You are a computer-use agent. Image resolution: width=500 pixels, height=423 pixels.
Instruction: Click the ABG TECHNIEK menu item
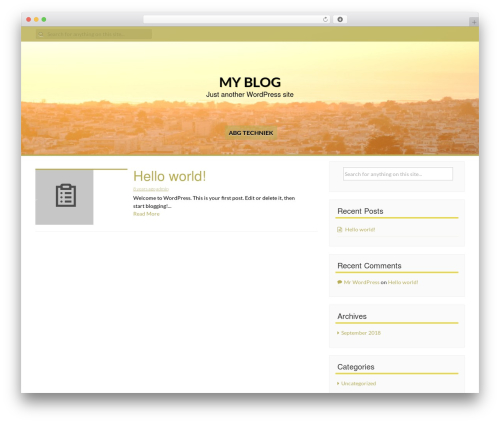[251, 133]
